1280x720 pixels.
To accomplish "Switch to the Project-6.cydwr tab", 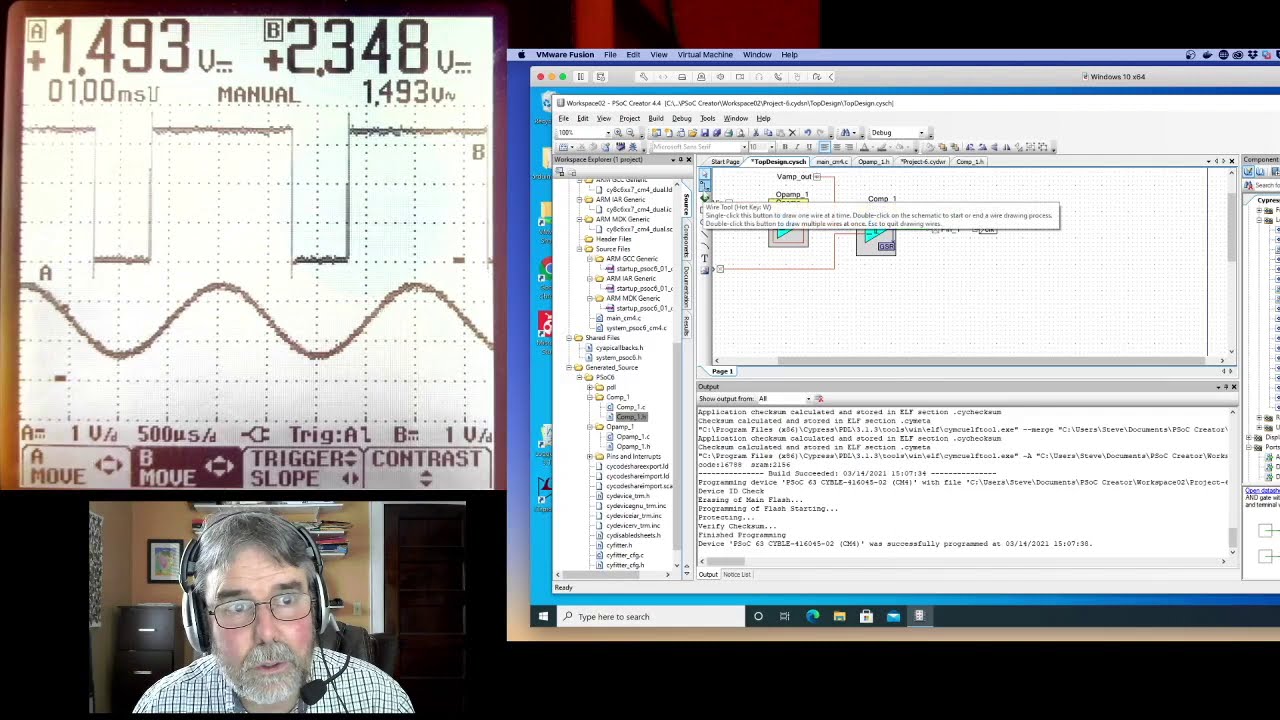I will coord(922,161).
